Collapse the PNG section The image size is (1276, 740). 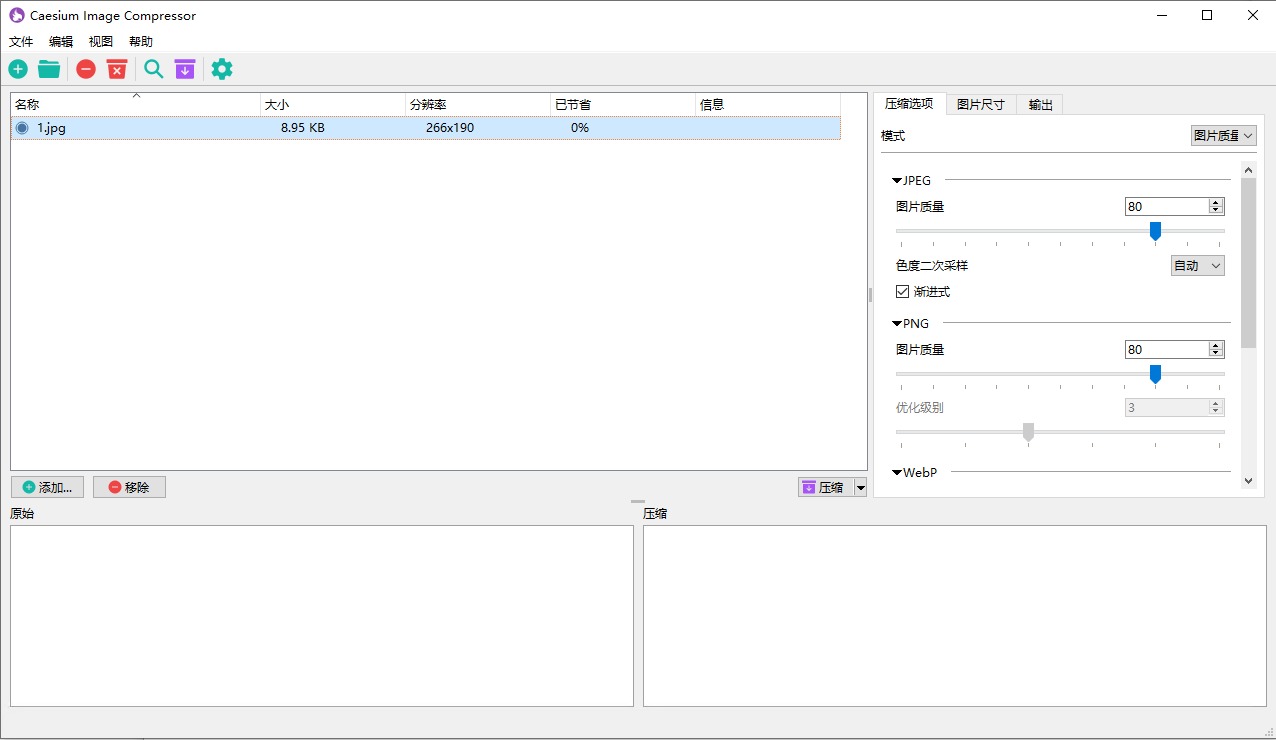pyautogui.click(x=897, y=324)
